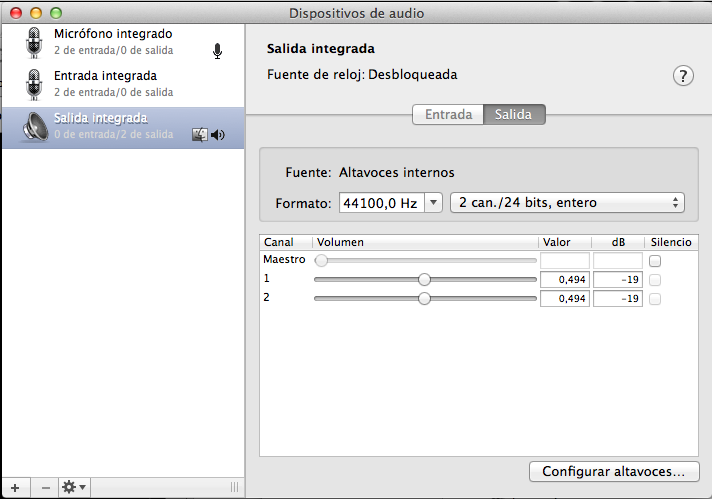
Task: Open the help question mark button
Action: click(x=684, y=76)
